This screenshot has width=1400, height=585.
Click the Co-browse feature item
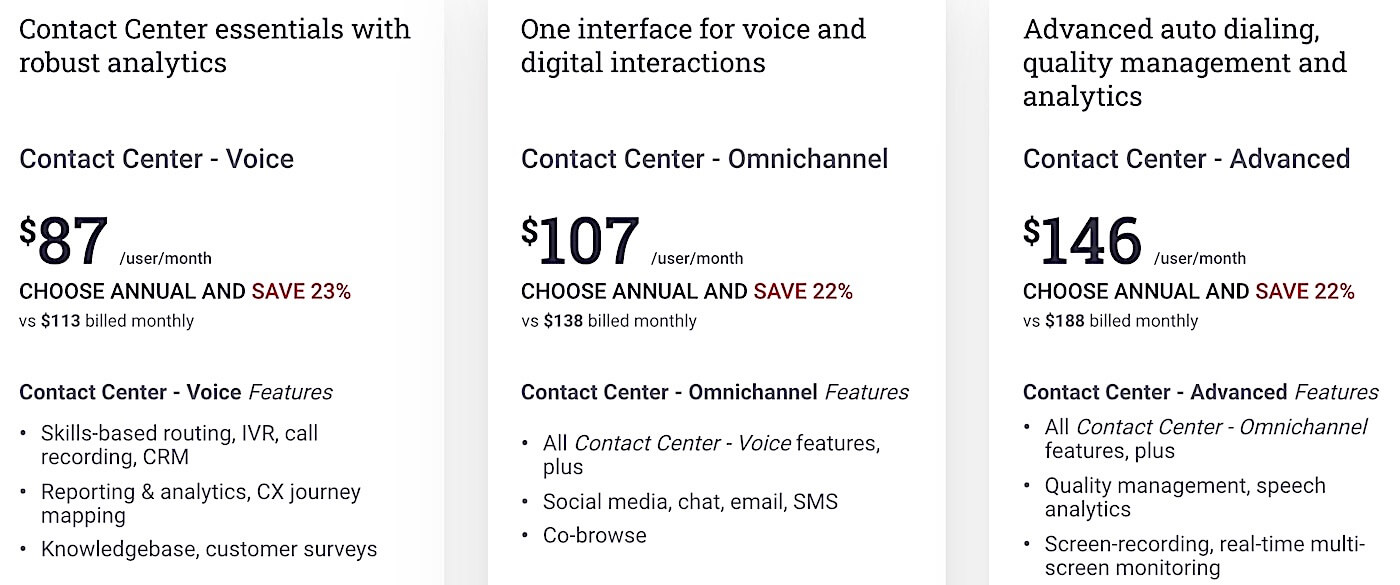tap(595, 535)
